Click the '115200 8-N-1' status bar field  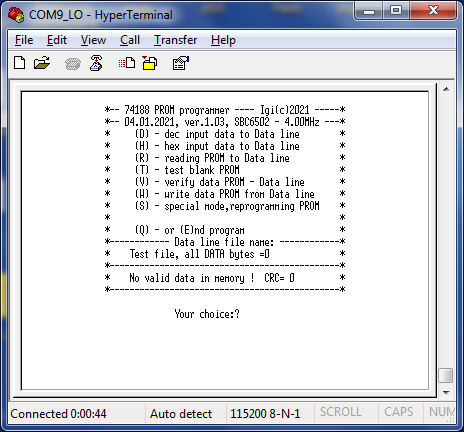[265, 414]
